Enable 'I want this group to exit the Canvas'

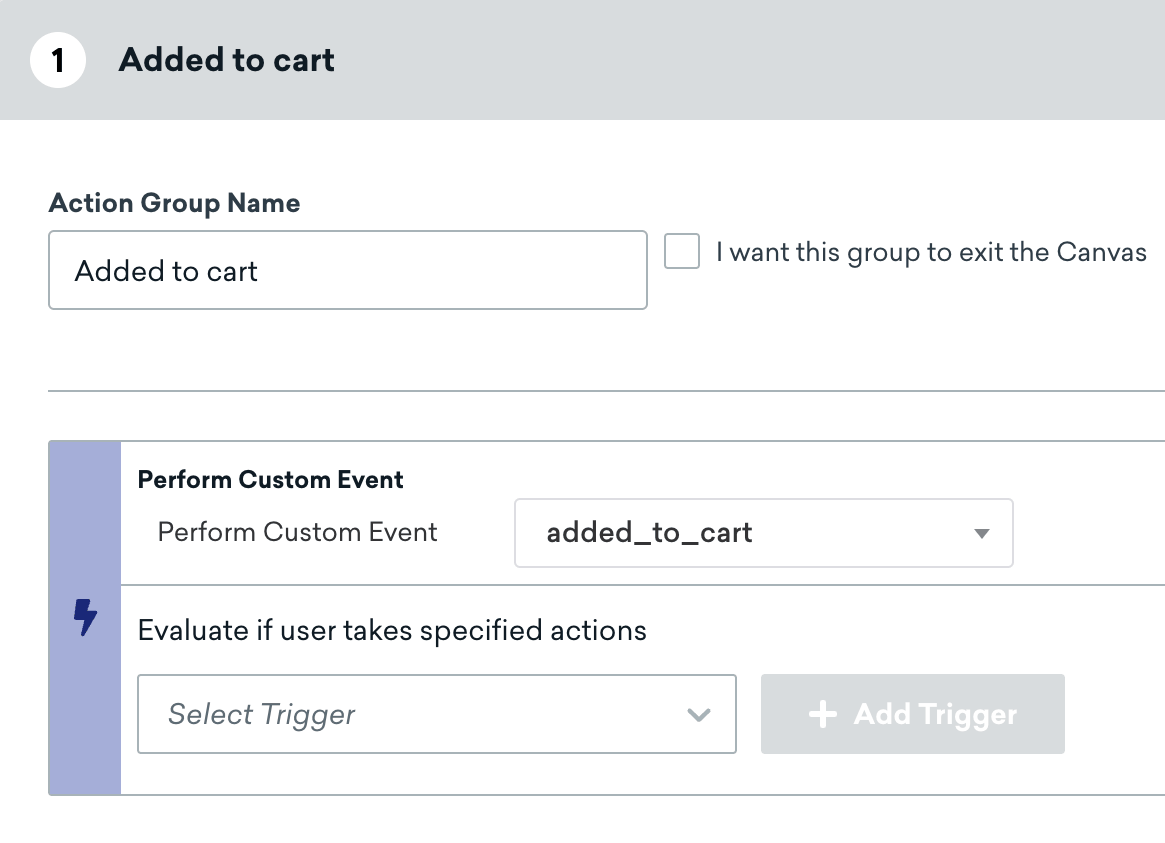click(682, 251)
